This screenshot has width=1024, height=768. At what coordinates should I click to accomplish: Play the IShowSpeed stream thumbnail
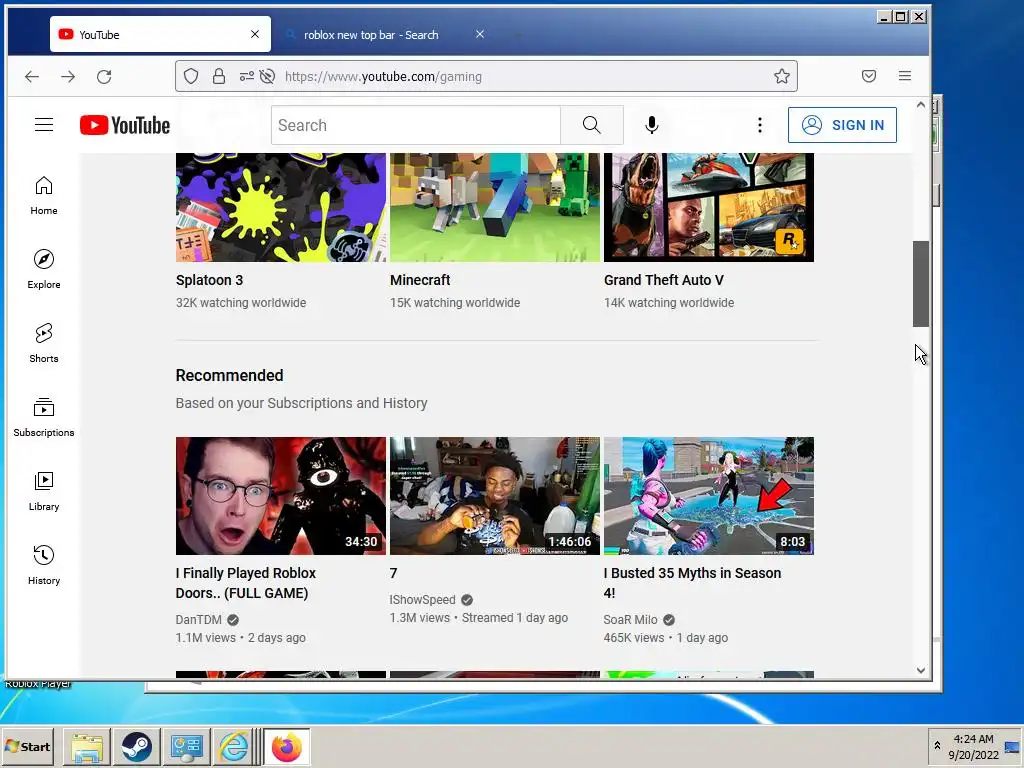coord(495,496)
